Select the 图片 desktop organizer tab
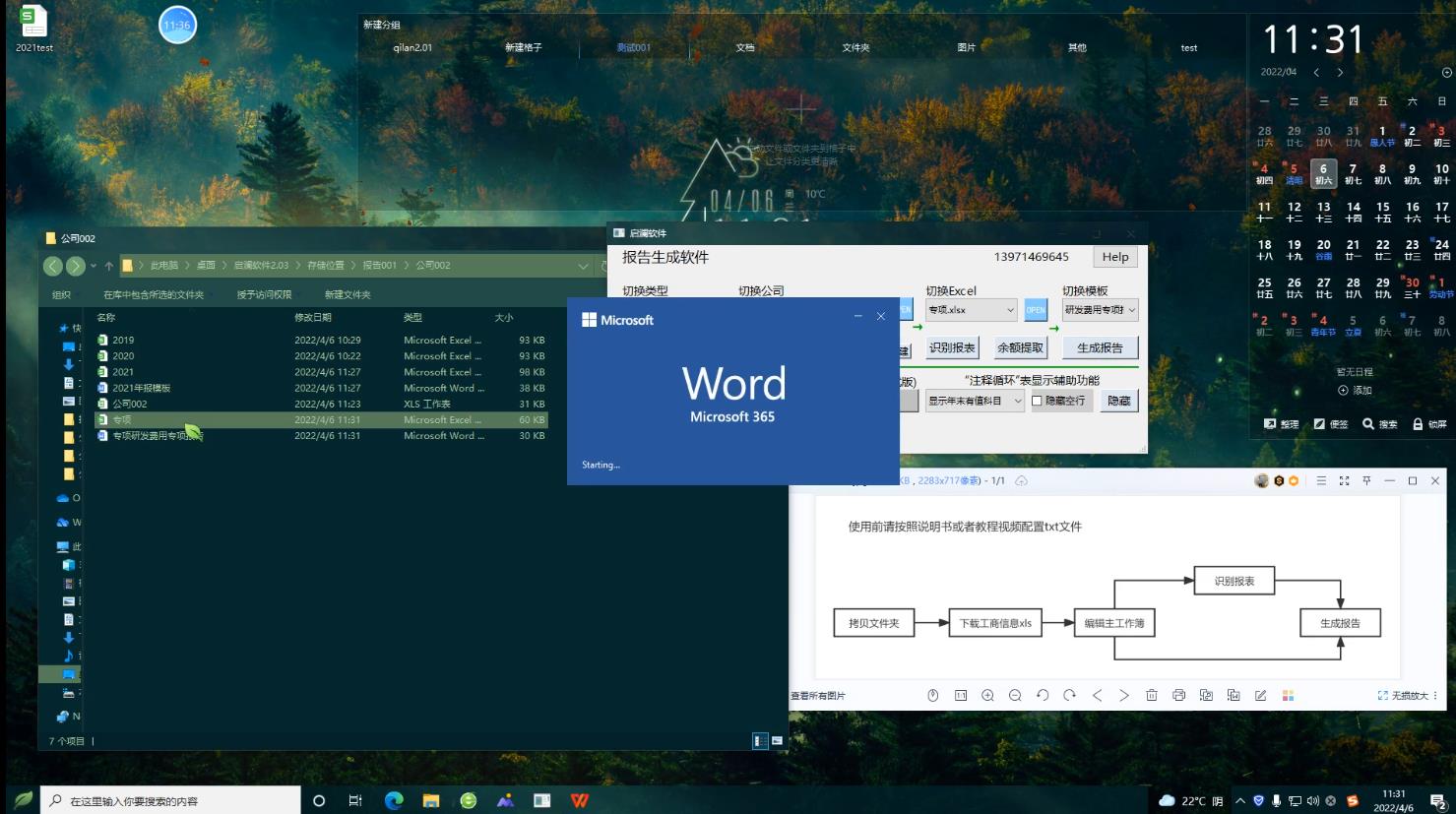 (967, 47)
